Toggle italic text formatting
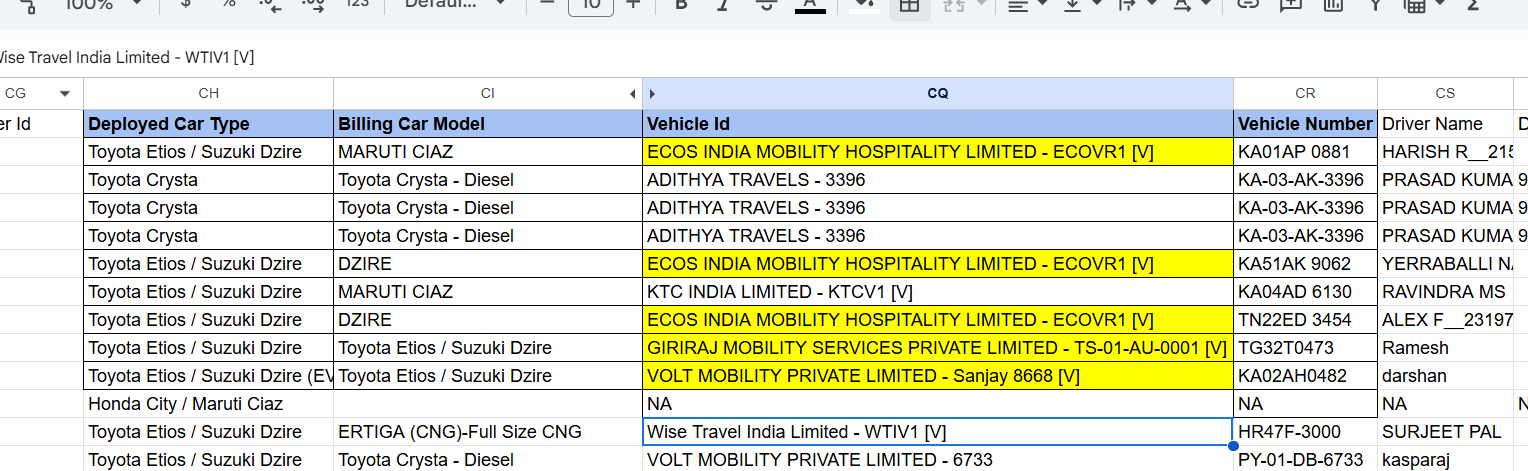 pyautogui.click(x=723, y=4)
